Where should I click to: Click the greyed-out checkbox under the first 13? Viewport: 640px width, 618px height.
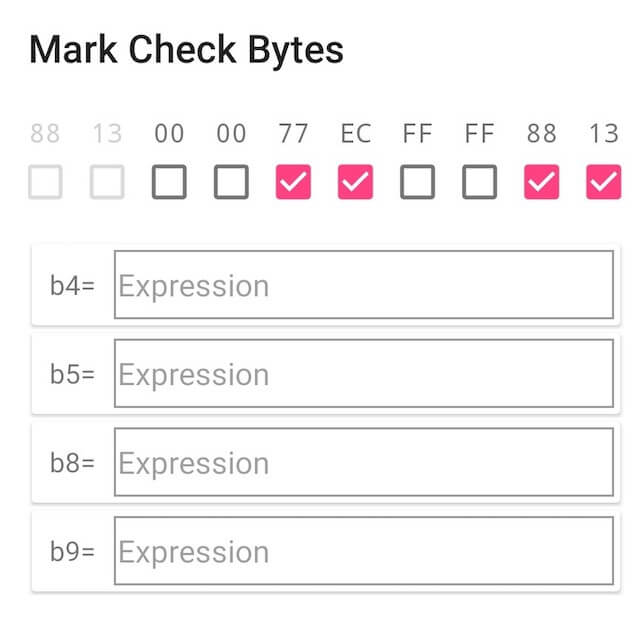pos(107,182)
